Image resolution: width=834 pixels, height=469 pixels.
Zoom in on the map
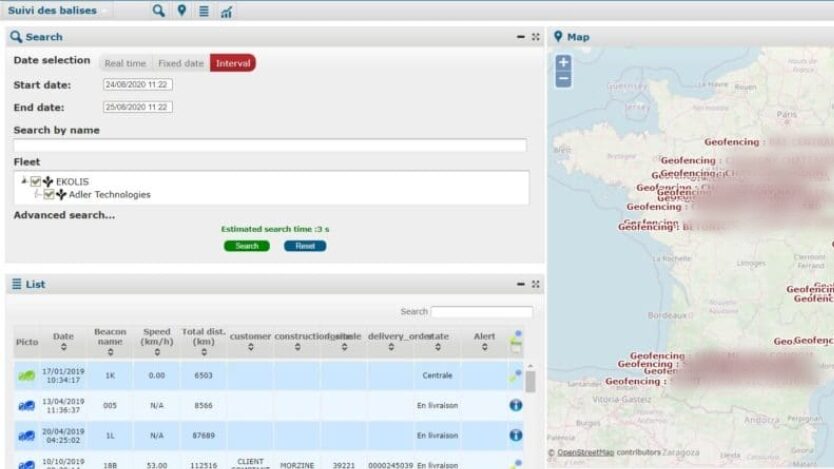coord(563,63)
